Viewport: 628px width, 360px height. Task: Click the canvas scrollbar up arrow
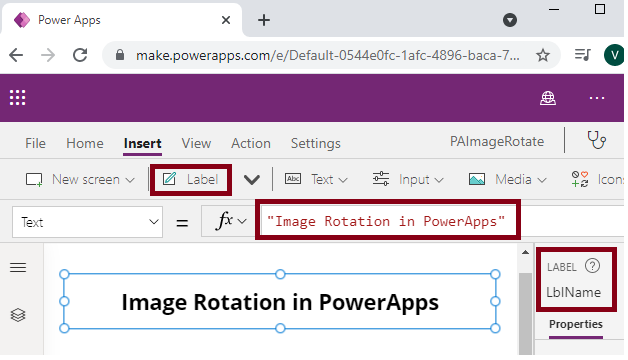tap(525, 252)
